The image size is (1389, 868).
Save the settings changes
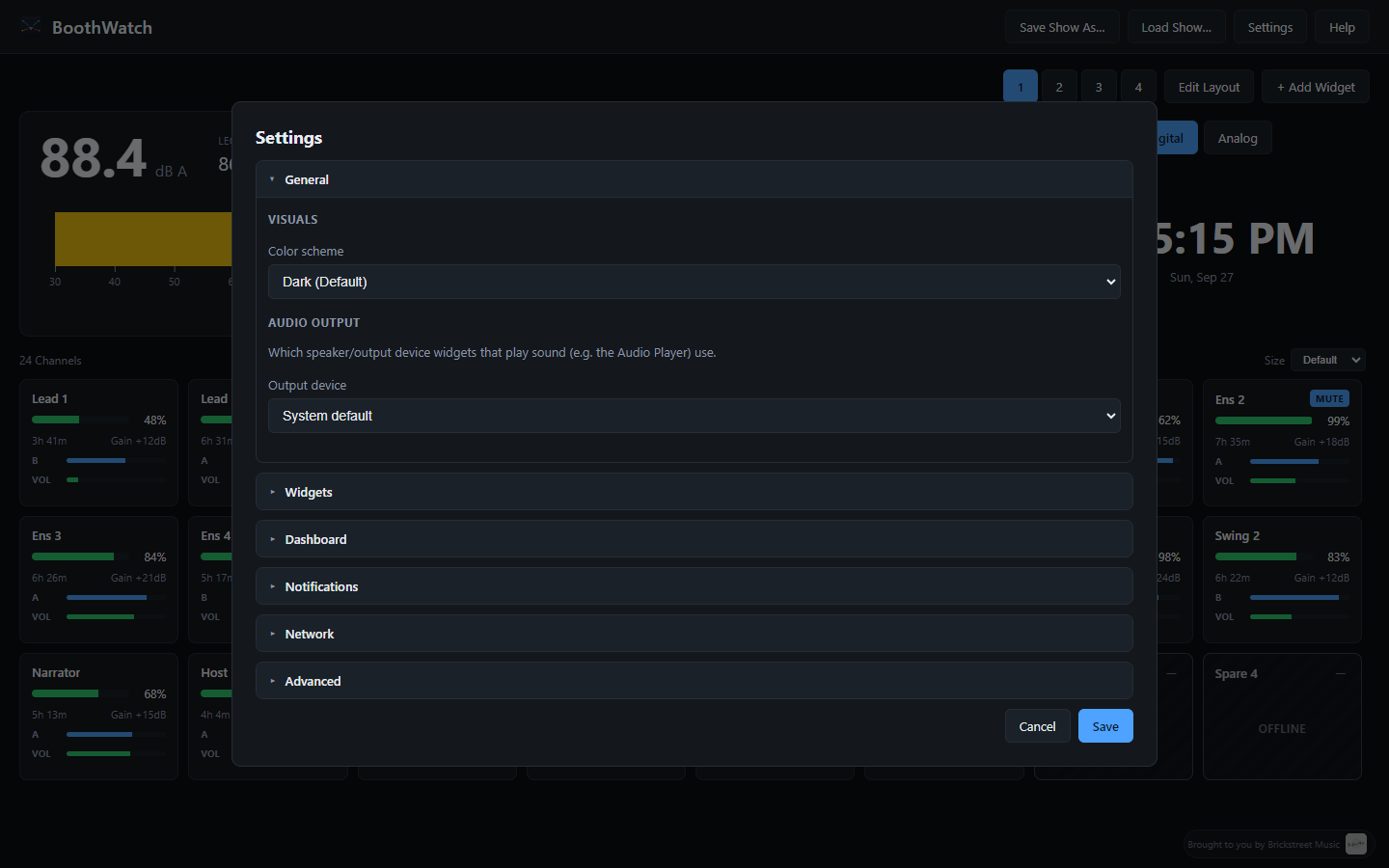1105,726
